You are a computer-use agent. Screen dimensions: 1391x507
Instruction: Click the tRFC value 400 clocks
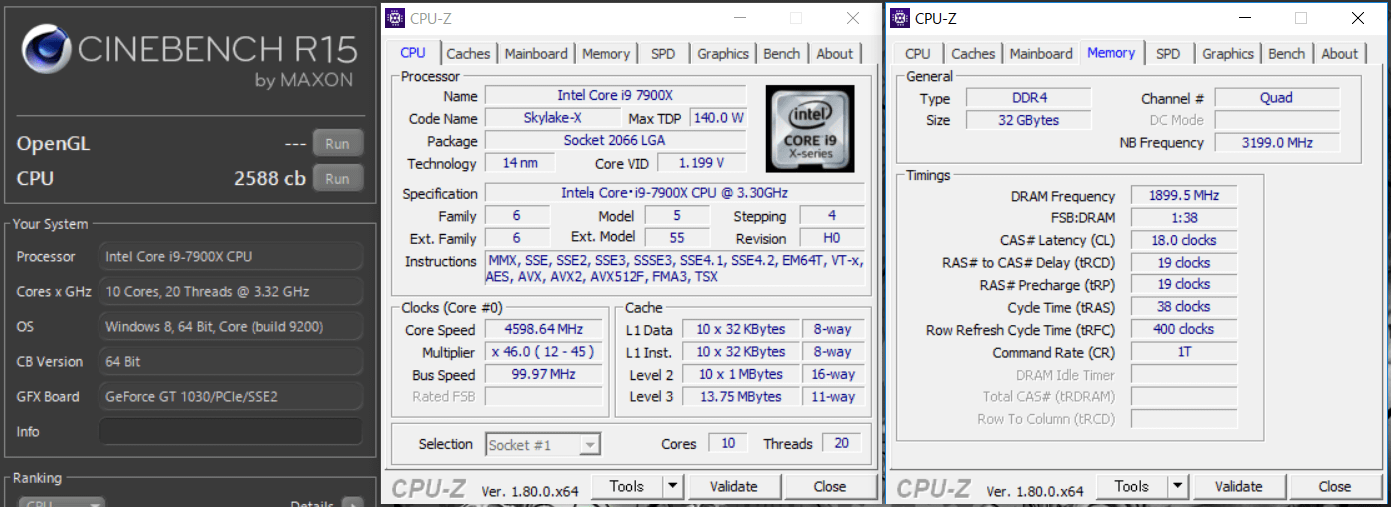(x=1185, y=329)
